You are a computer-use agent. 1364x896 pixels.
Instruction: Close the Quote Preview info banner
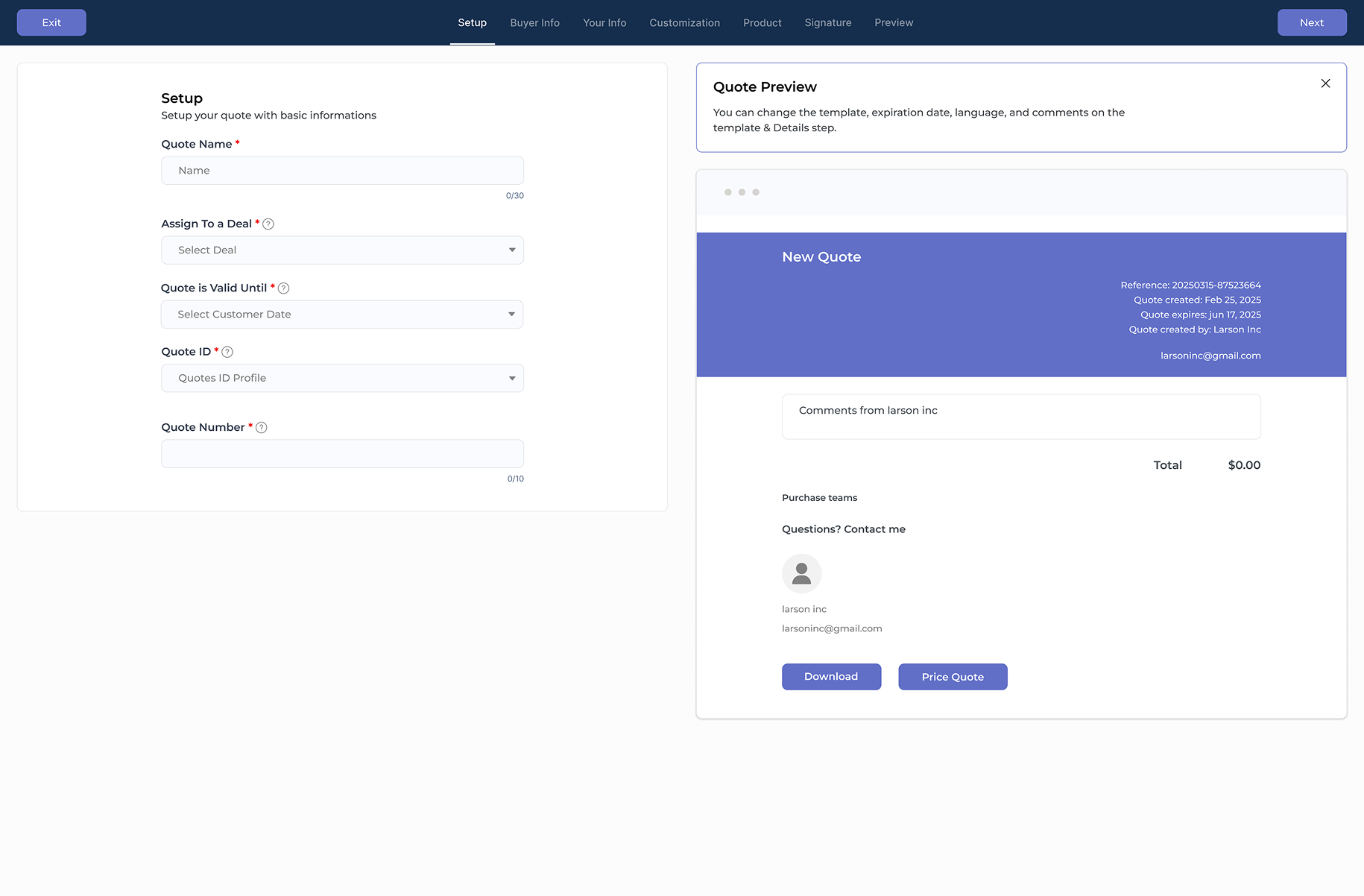[x=1325, y=83]
